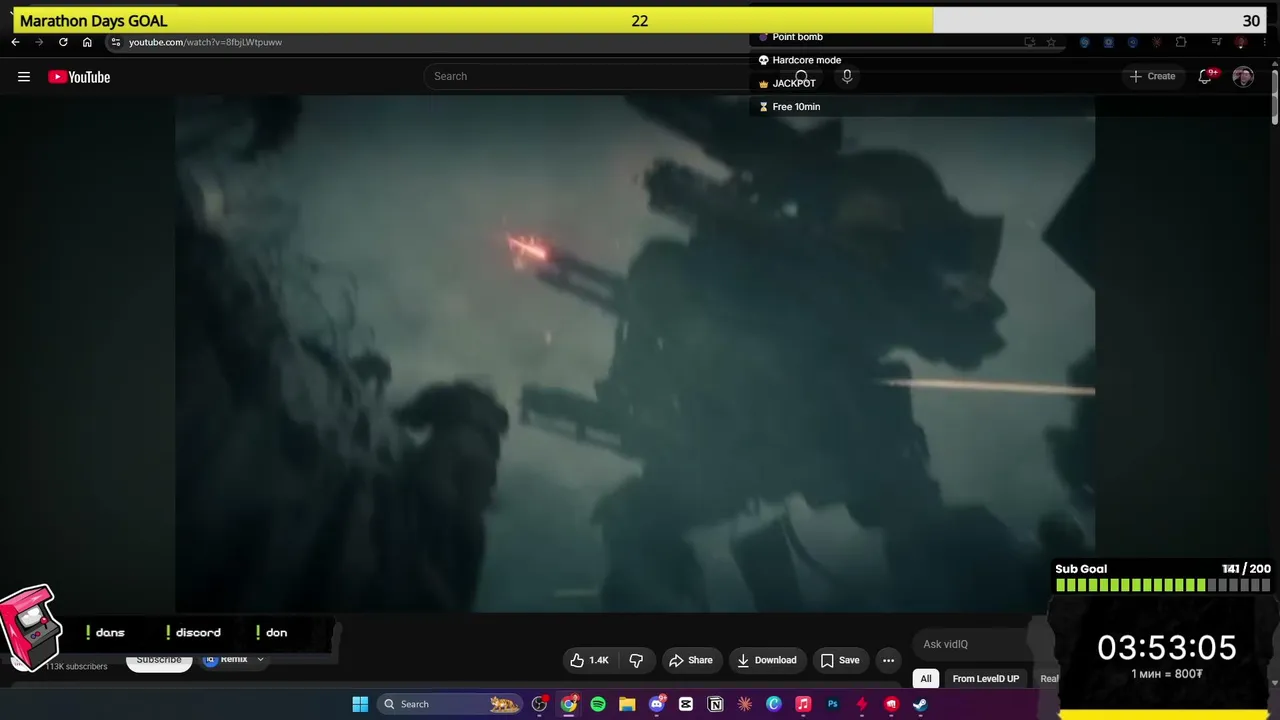The image size is (1280, 720).
Task: Dislike the video
Action: coord(636,660)
